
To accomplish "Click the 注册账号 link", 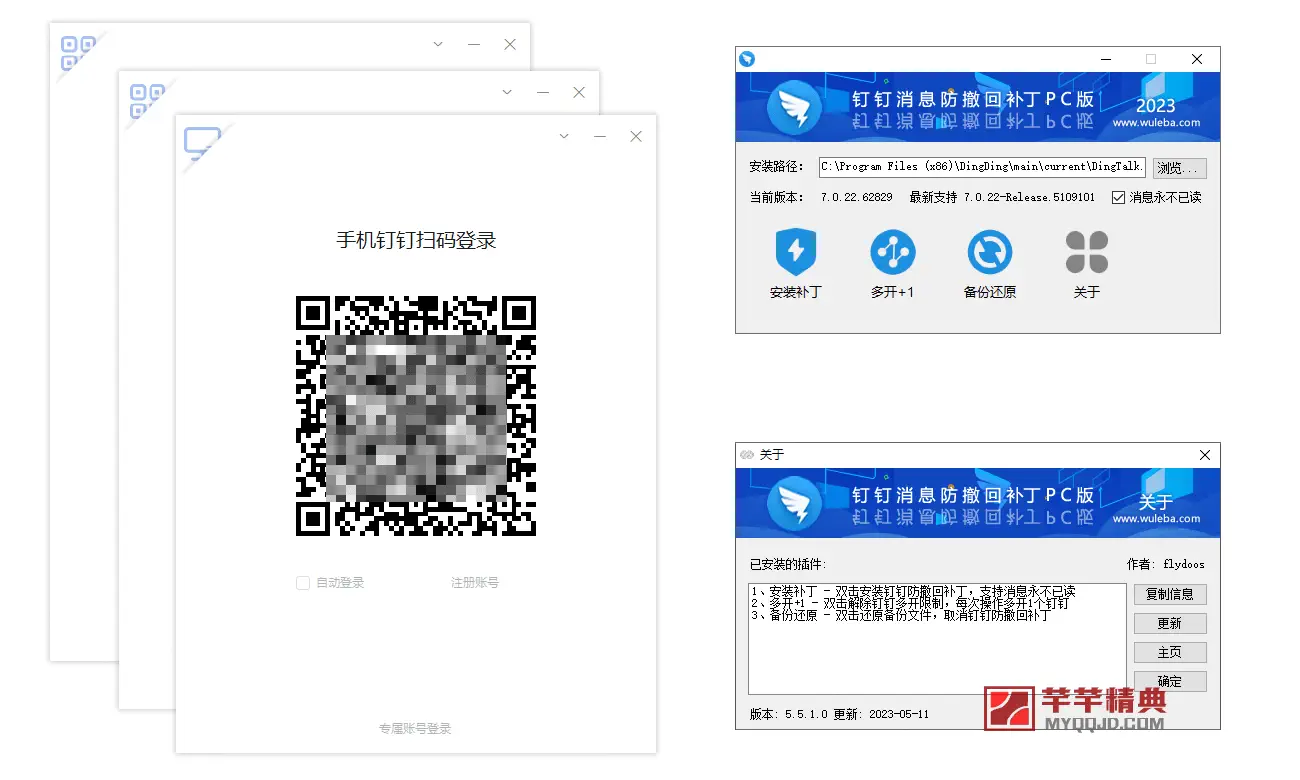I will [x=475, y=583].
